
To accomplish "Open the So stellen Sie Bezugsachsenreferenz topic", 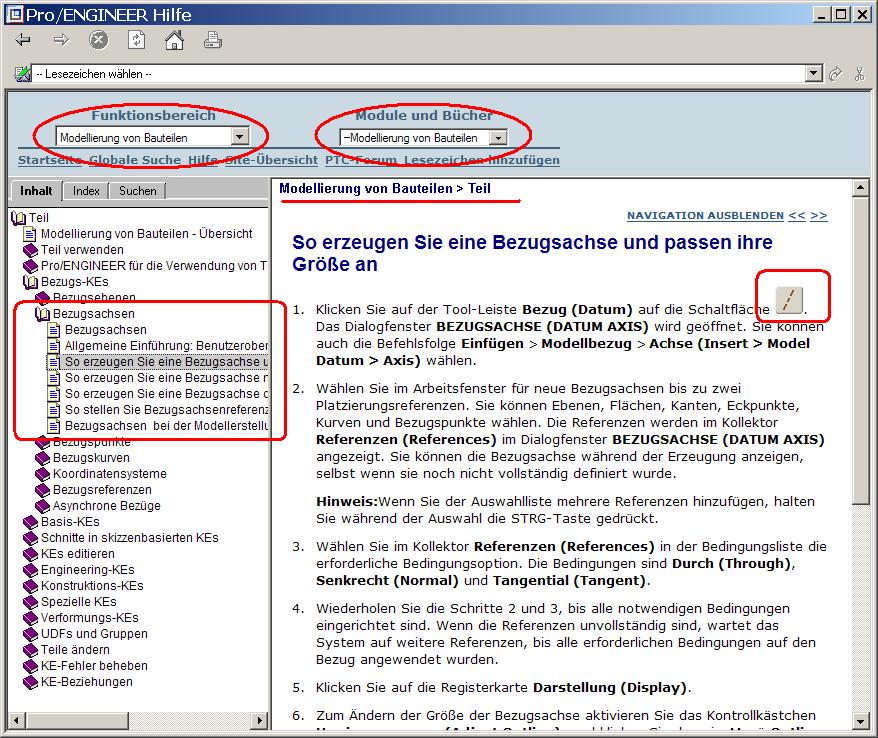I will (166, 410).
